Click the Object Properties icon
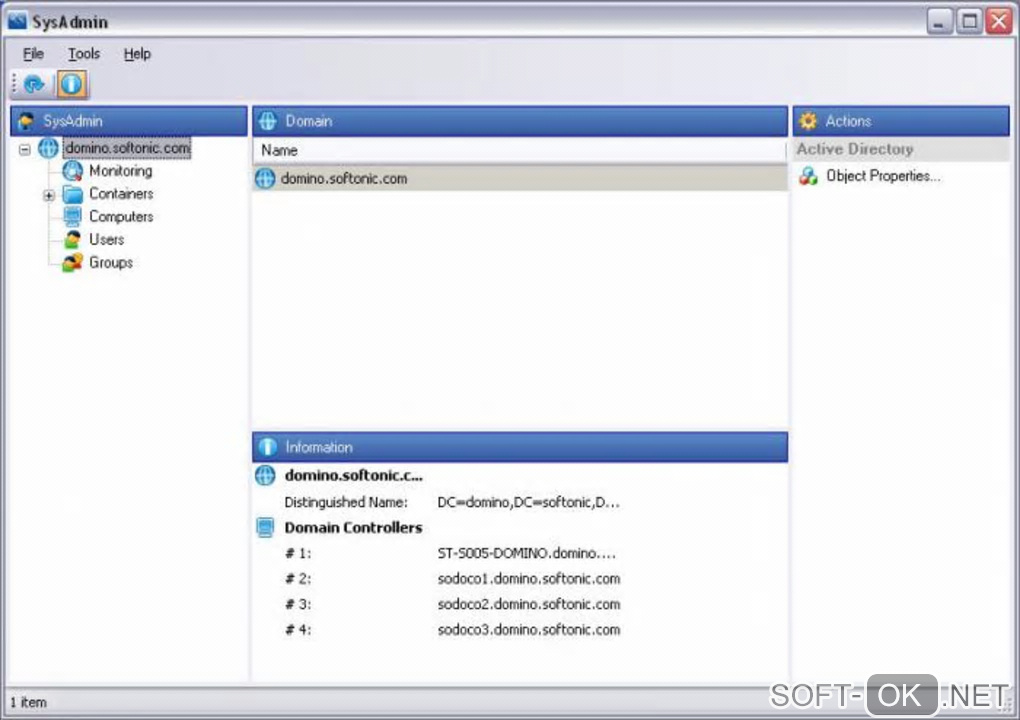The width and height of the screenshot is (1020, 720). click(809, 176)
